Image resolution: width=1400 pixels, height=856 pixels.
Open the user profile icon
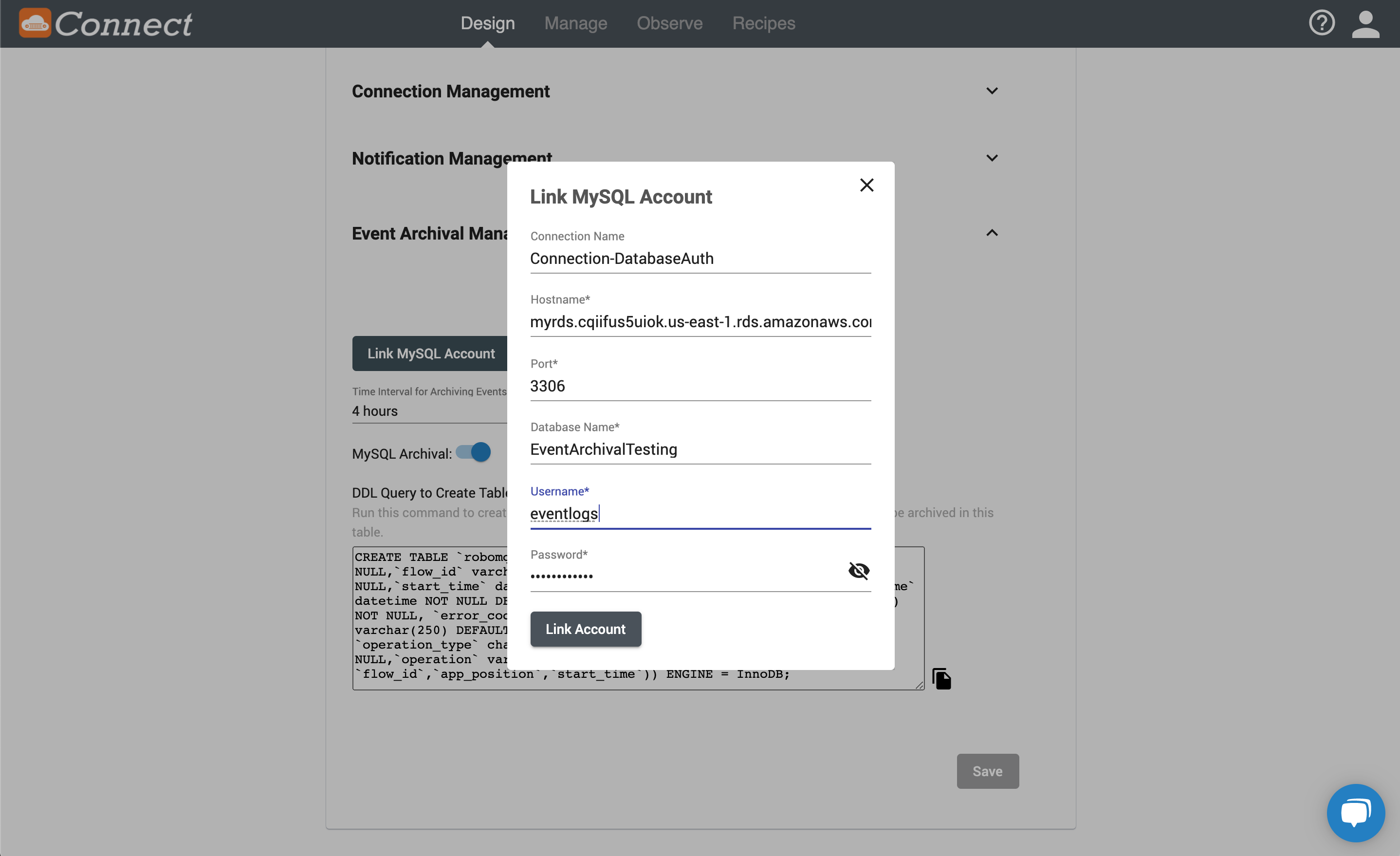(1365, 24)
